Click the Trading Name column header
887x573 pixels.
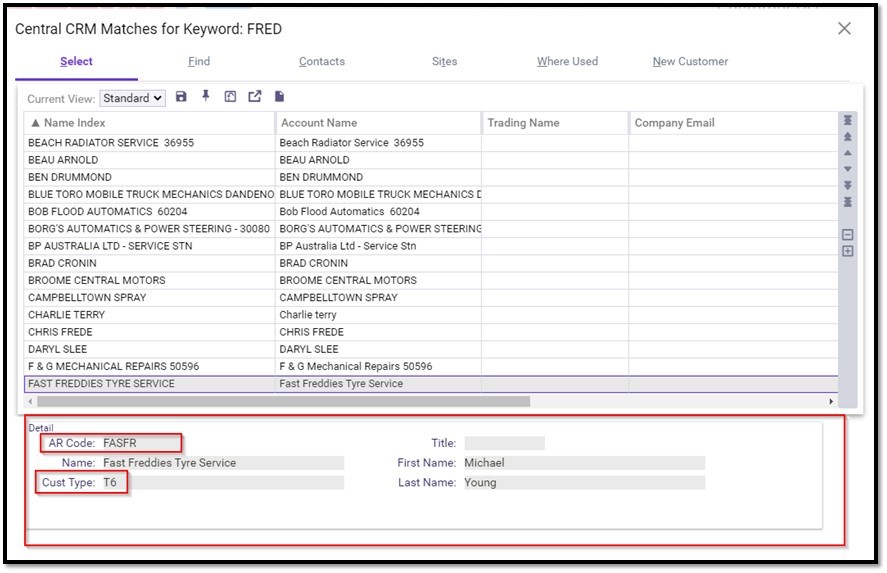point(555,123)
